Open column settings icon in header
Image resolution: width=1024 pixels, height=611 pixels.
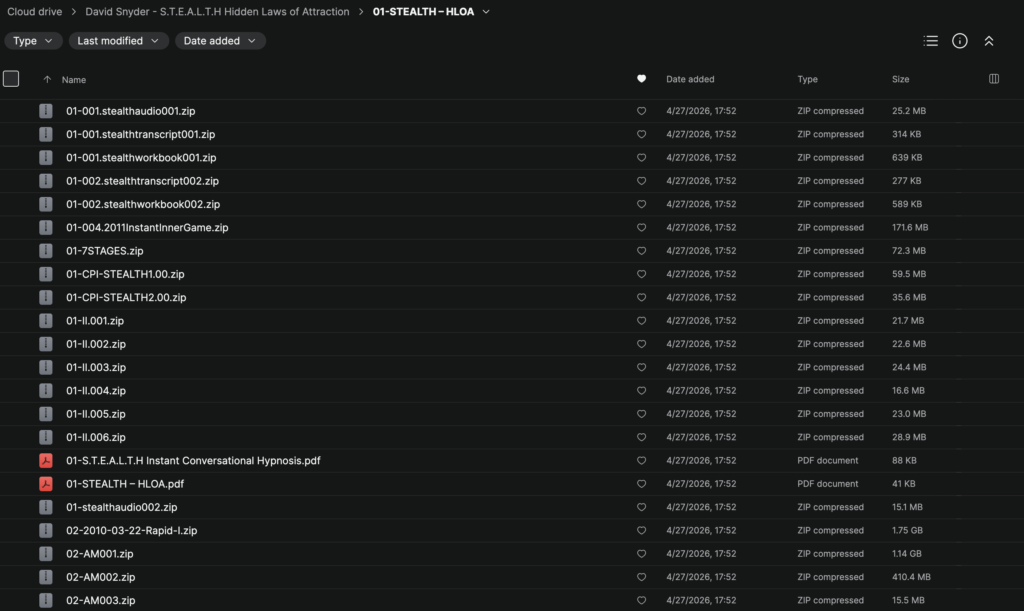coord(993,79)
